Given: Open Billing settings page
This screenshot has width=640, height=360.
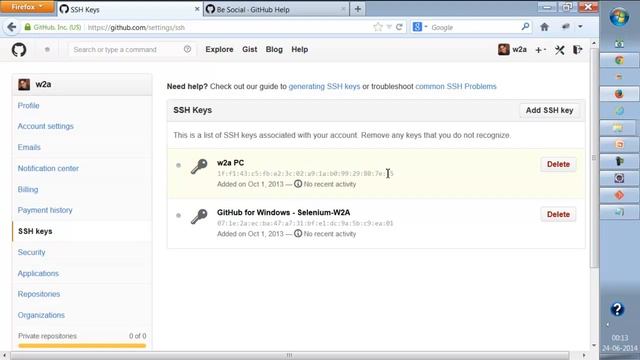Looking at the screenshot, I should [28, 189].
